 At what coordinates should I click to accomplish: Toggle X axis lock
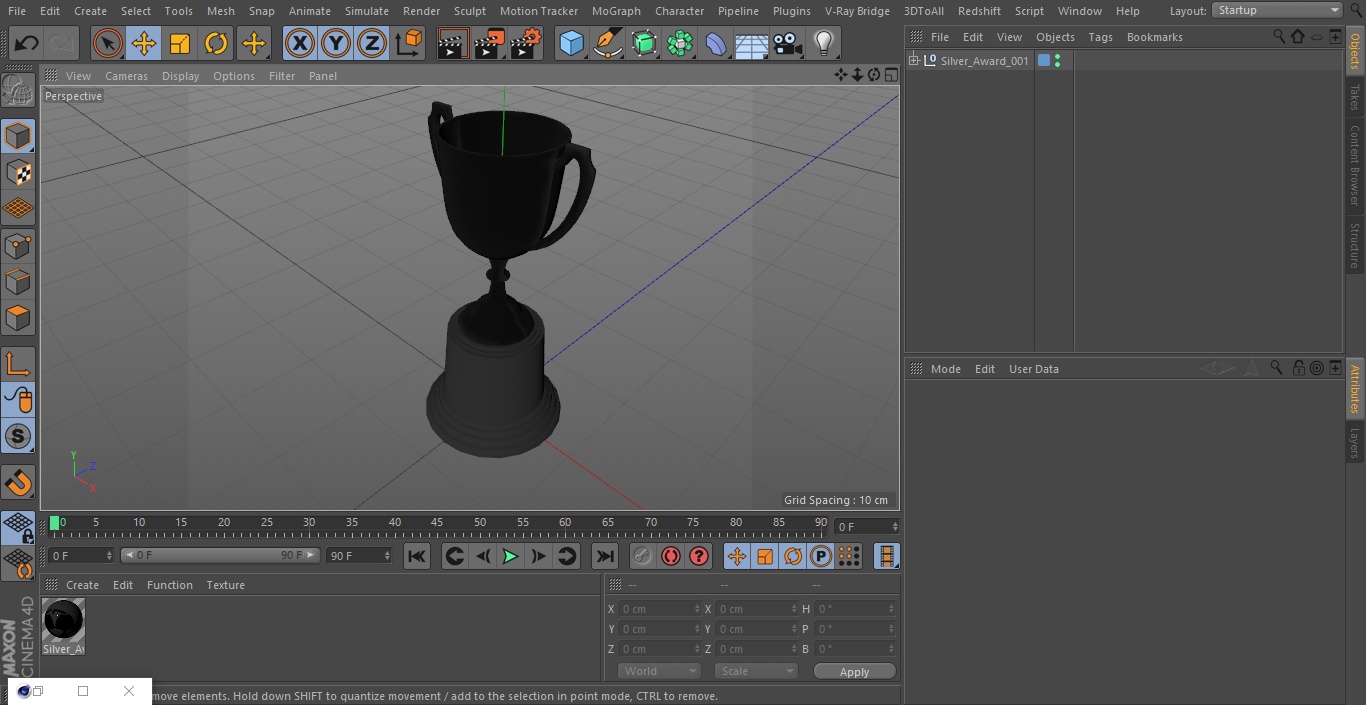pyautogui.click(x=299, y=43)
